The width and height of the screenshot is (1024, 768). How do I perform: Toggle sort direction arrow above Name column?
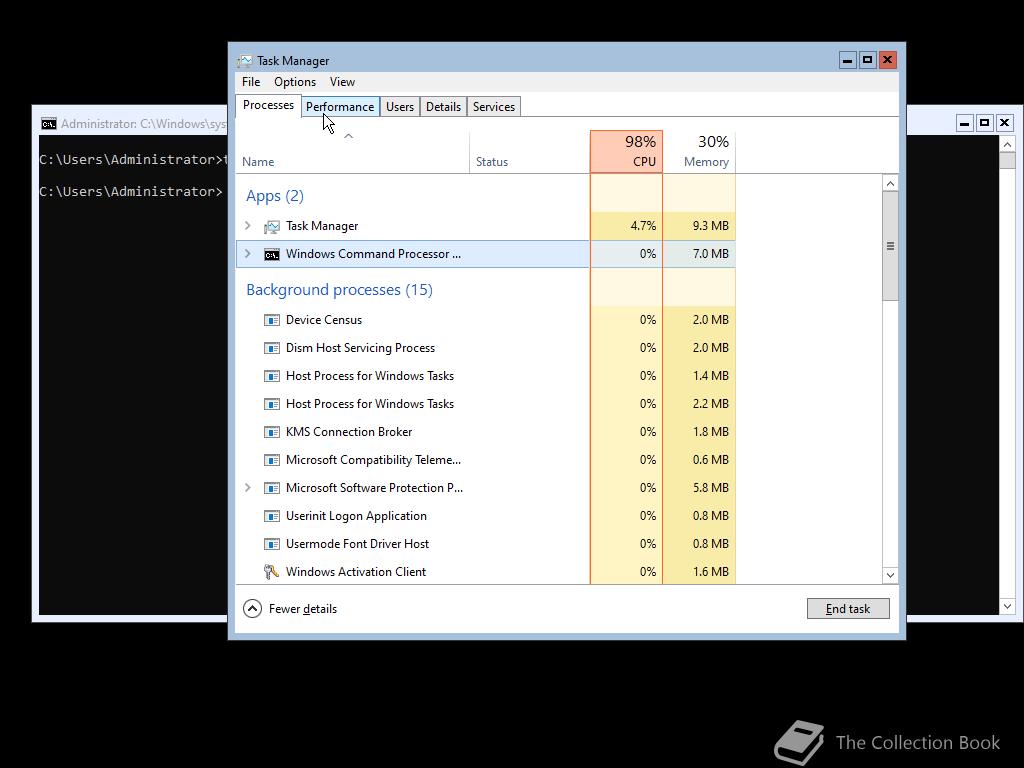[x=349, y=136]
